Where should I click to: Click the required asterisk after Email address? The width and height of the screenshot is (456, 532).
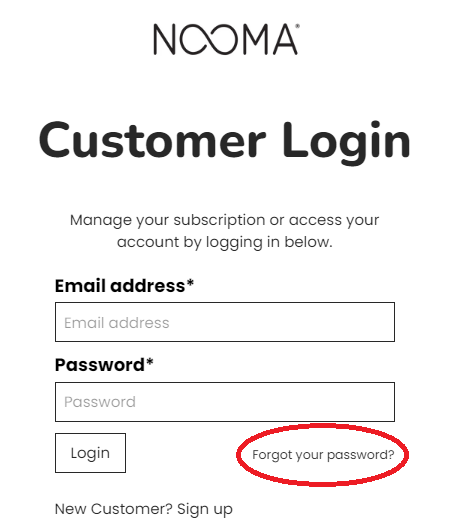[x=190, y=283]
